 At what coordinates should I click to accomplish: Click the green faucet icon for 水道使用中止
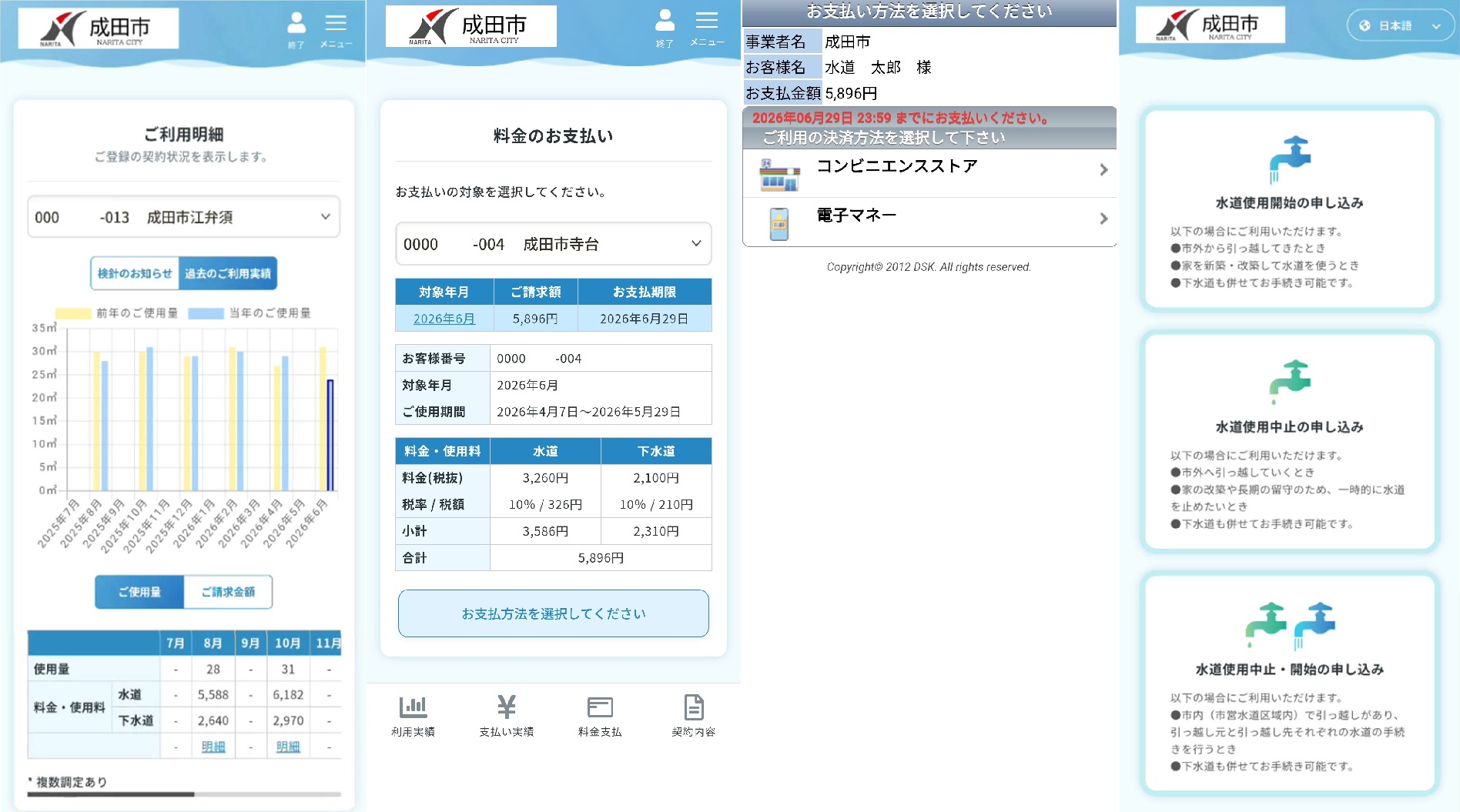pyautogui.click(x=1289, y=382)
